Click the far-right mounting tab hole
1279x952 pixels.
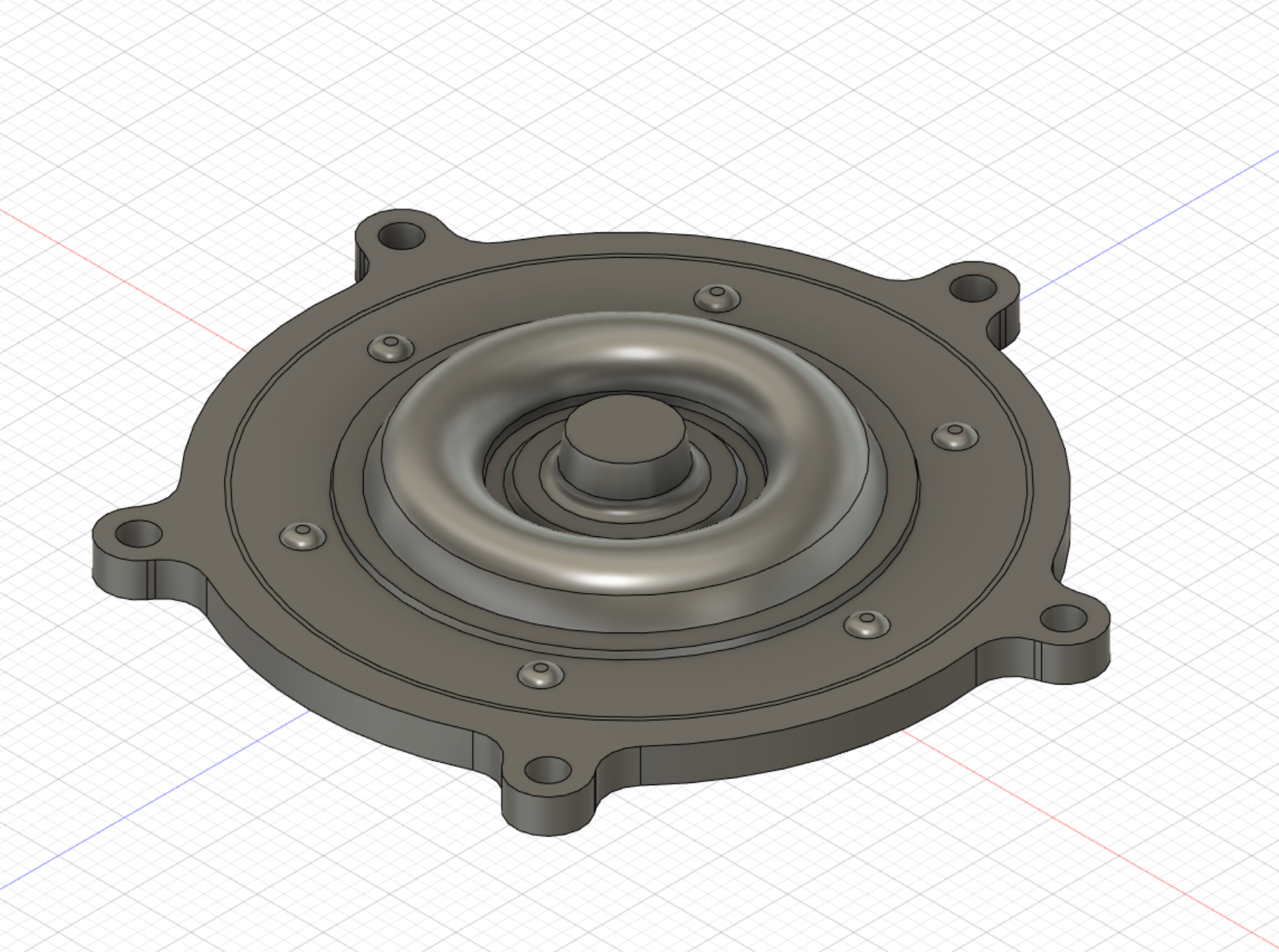point(1063,618)
